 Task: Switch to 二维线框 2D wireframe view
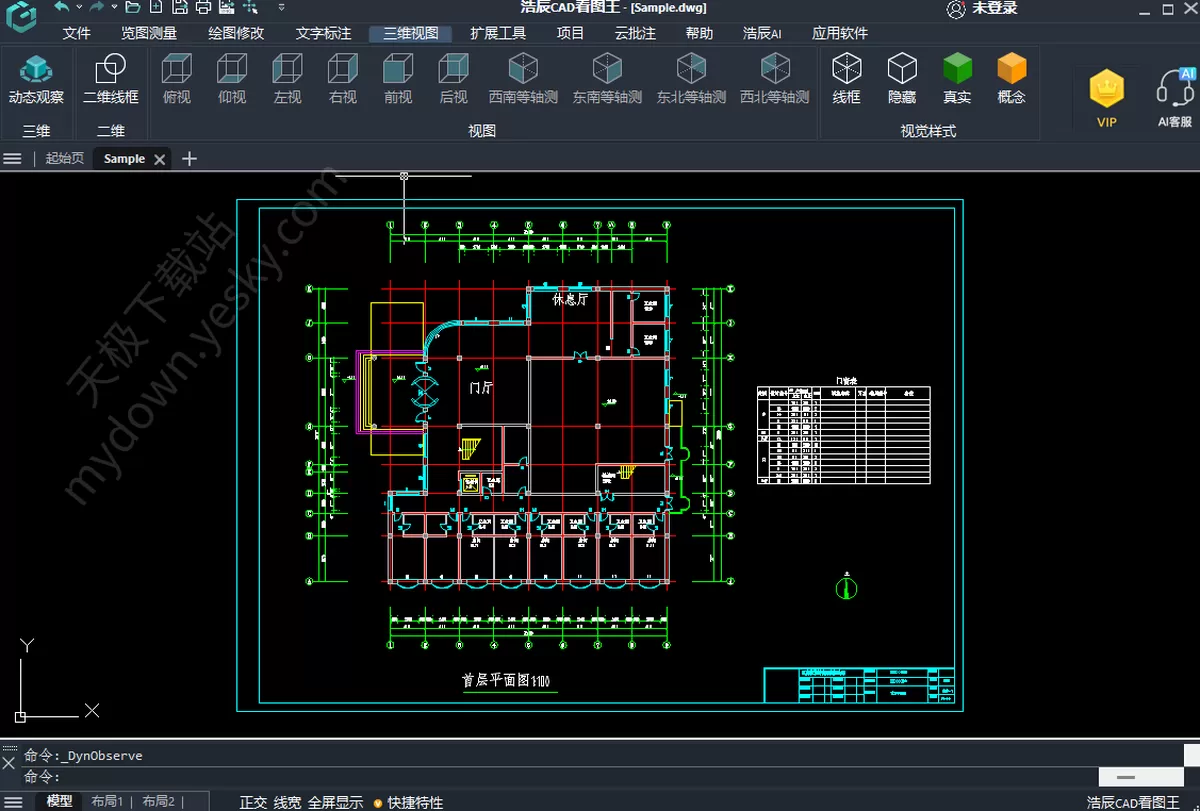[x=110, y=80]
